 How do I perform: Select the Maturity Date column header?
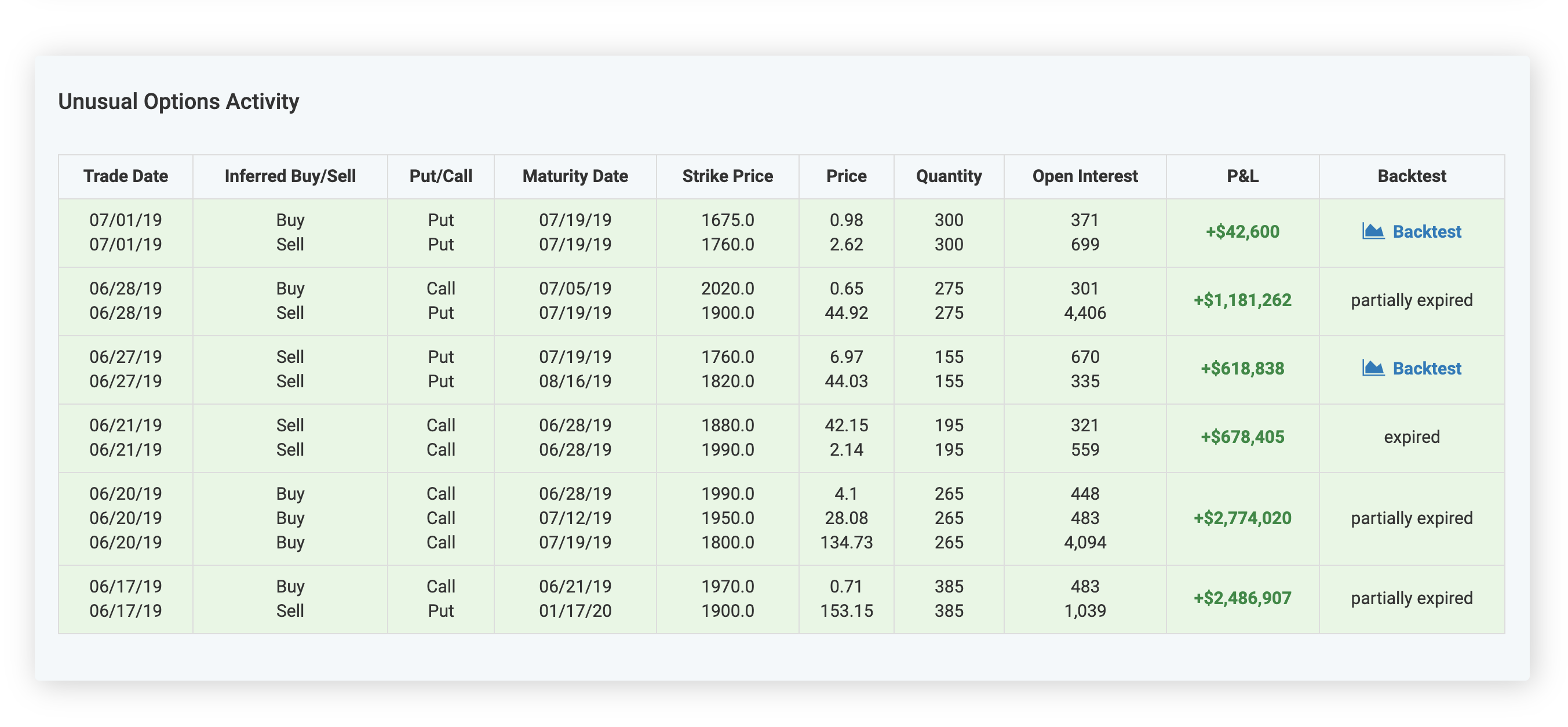575,176
